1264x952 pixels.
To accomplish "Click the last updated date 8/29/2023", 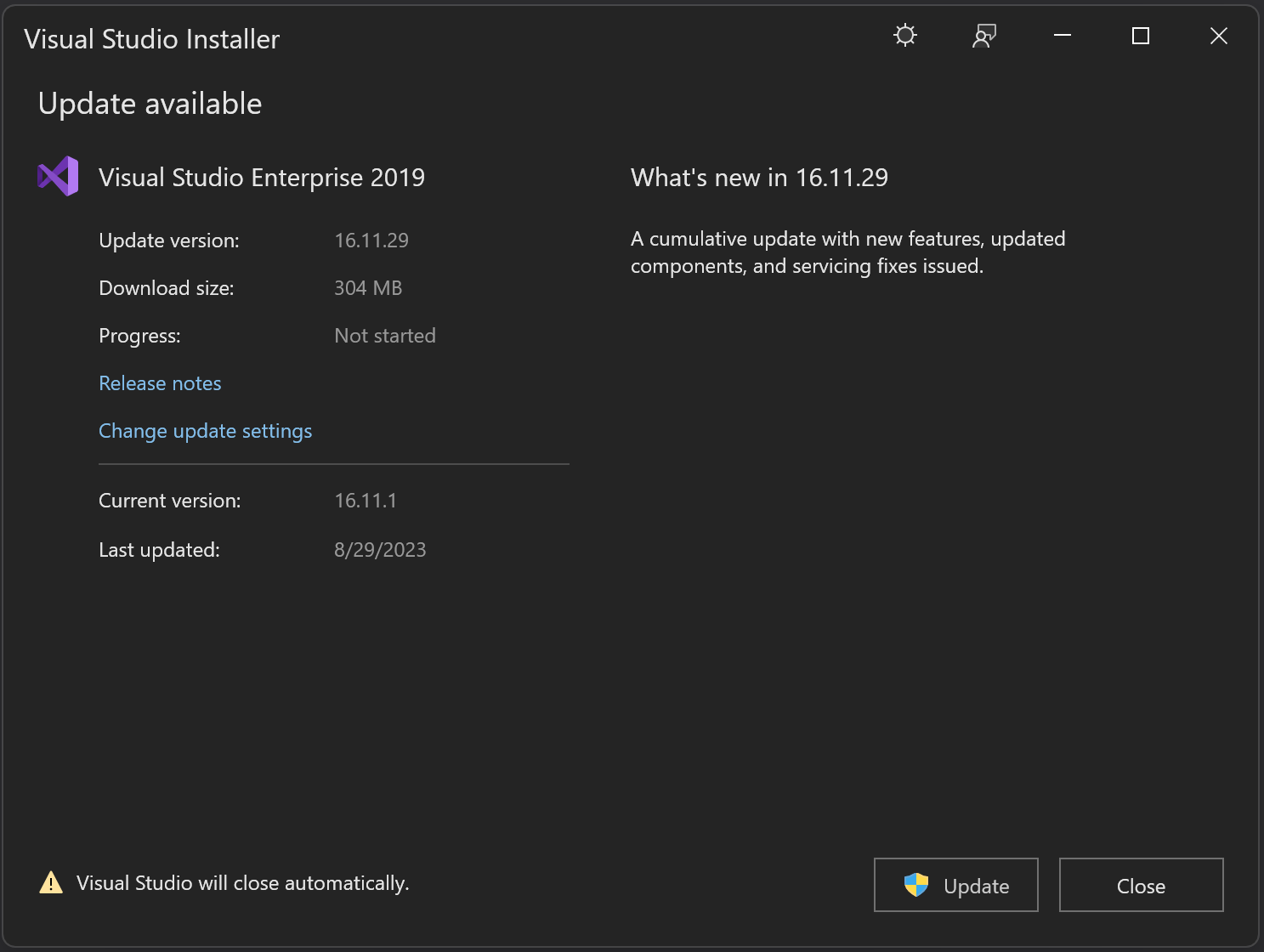I will [380, 550].
